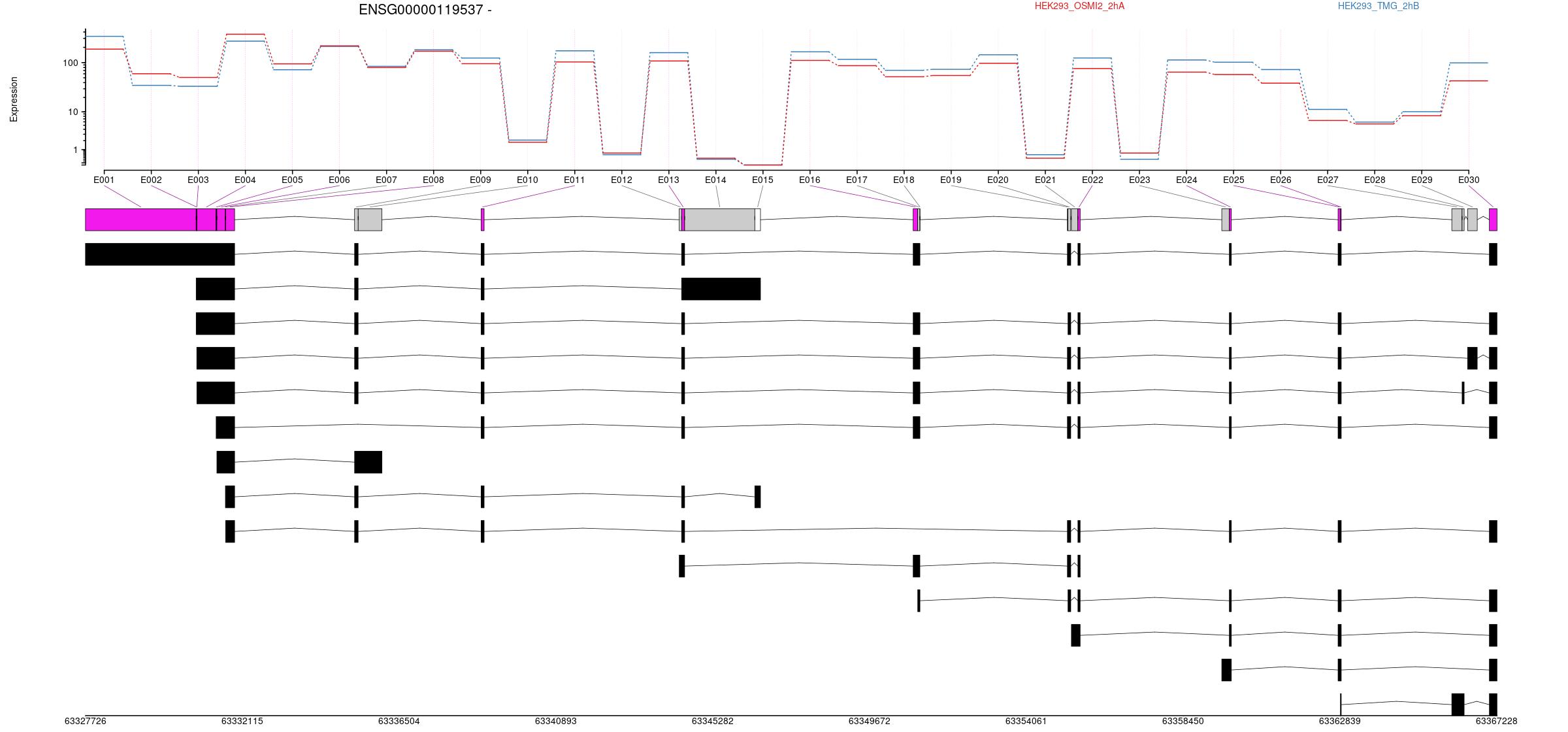1568x732 pixels.
Task: Click exon label E005
Action: point(292,180)
